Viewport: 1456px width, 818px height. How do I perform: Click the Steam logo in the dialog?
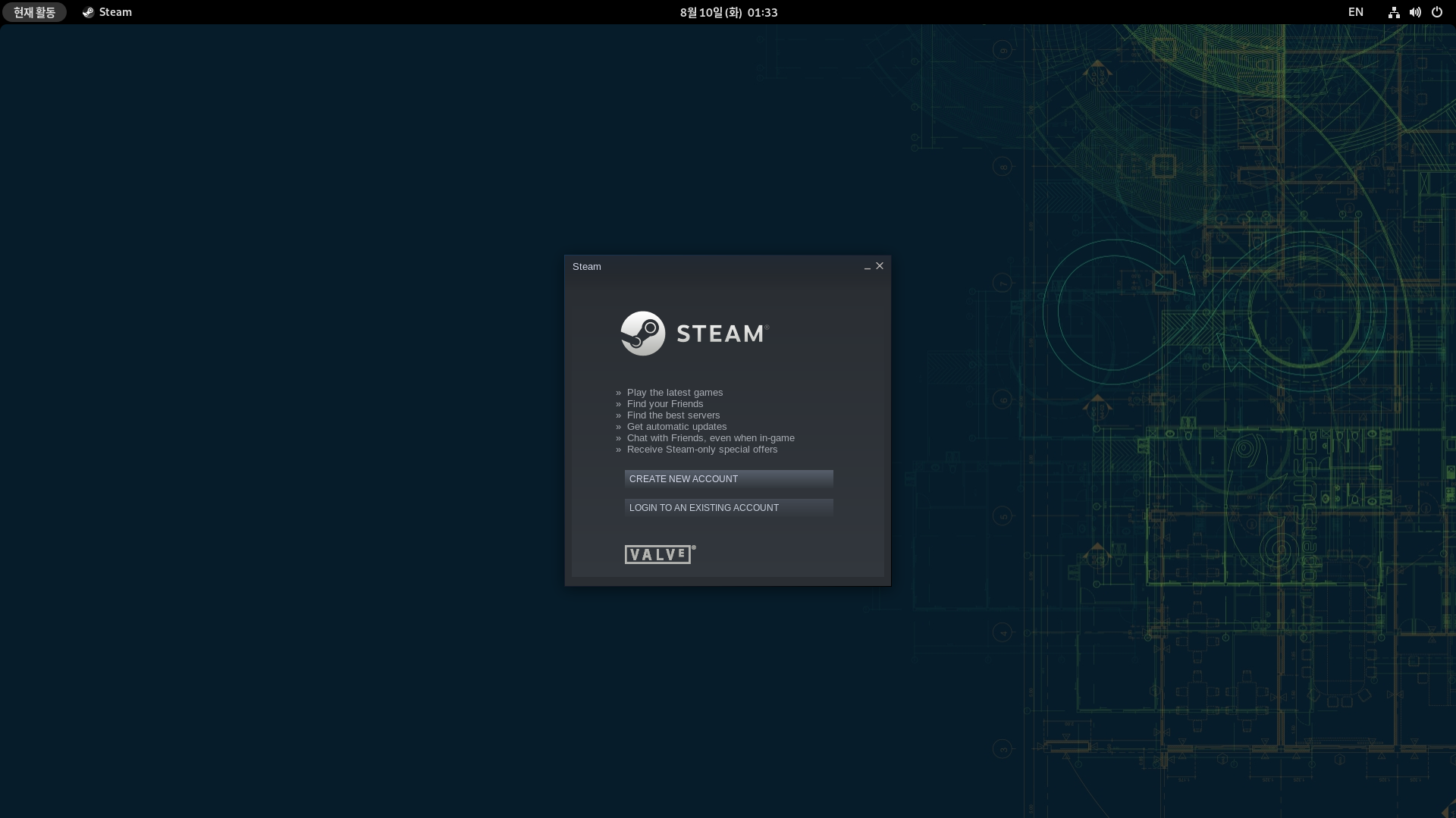[695, 334]
